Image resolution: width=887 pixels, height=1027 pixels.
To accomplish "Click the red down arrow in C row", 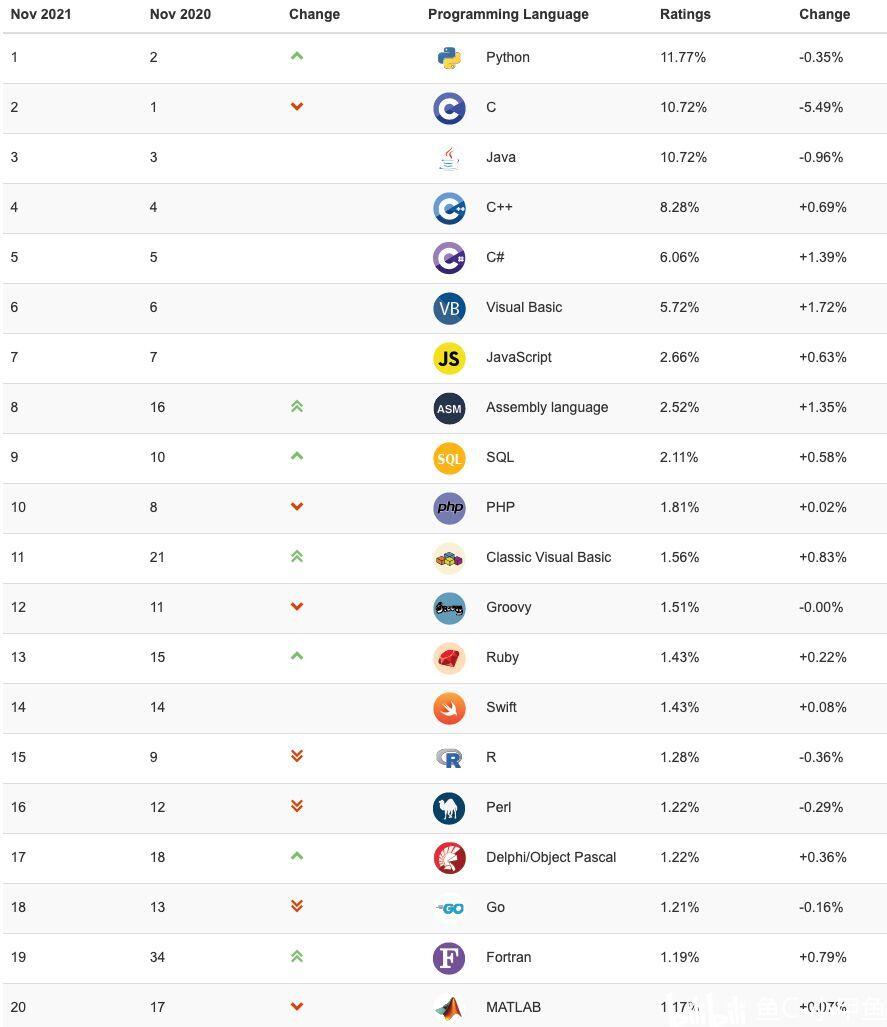I will pyautogui.click(x=296, y=107).
